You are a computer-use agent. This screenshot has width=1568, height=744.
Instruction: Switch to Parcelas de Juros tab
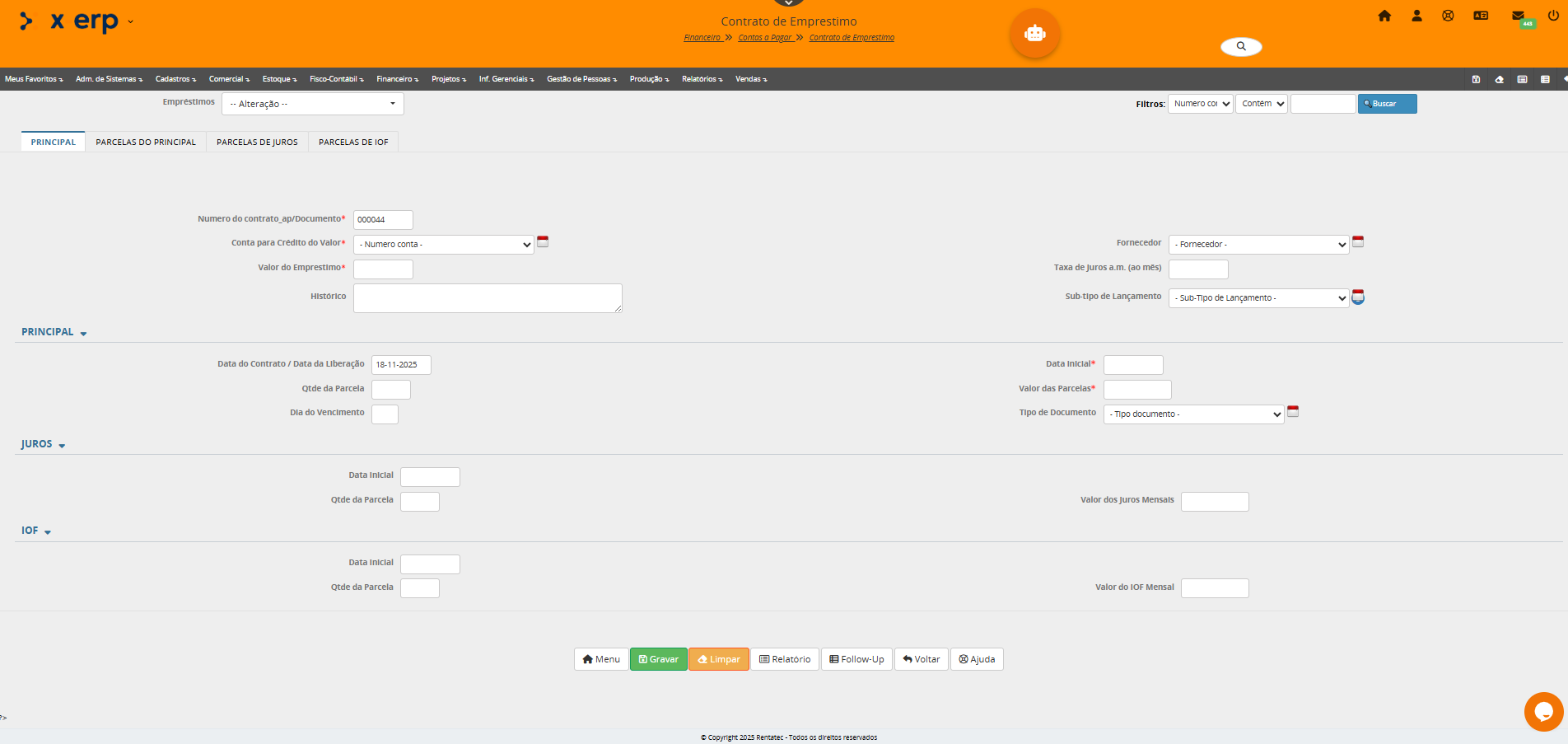257,142
